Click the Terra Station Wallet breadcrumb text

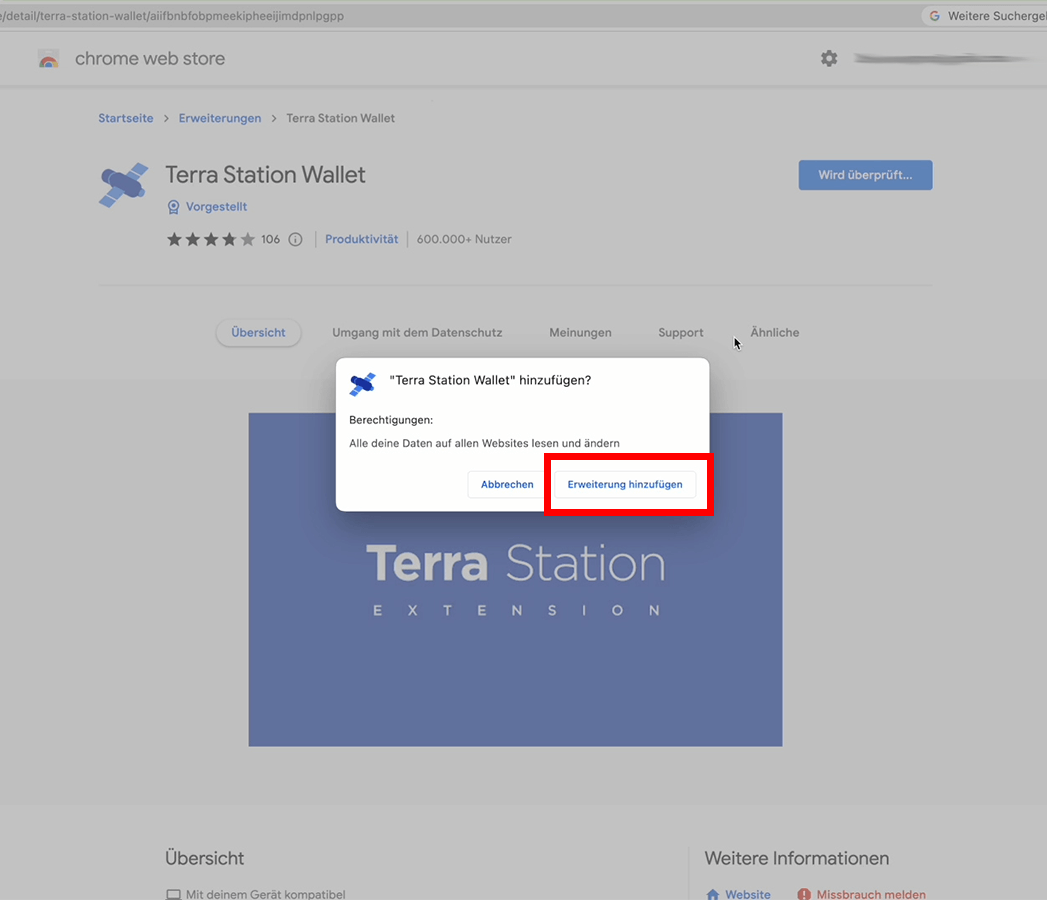341,118
